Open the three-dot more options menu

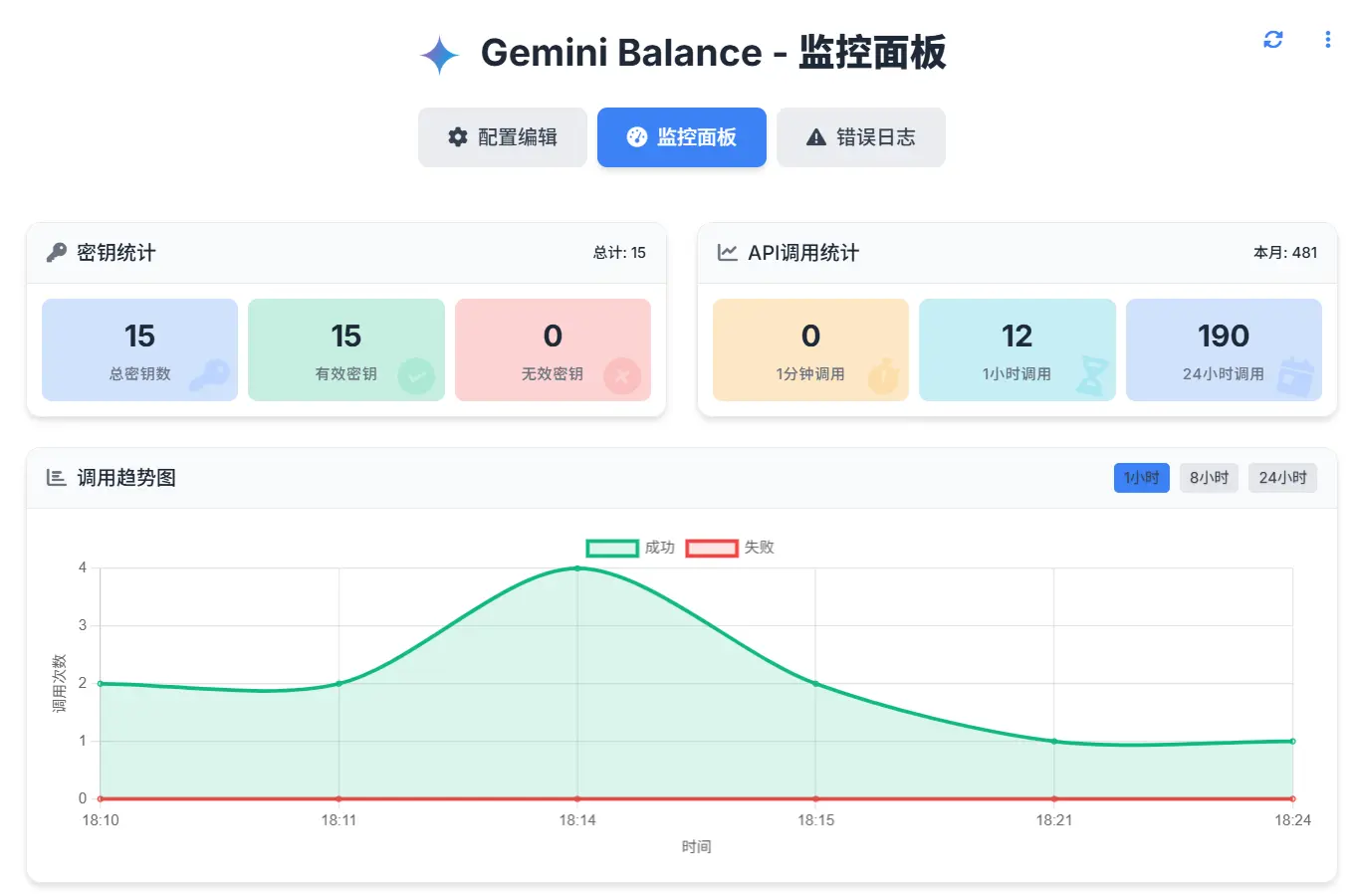(x=1327, y=40)
